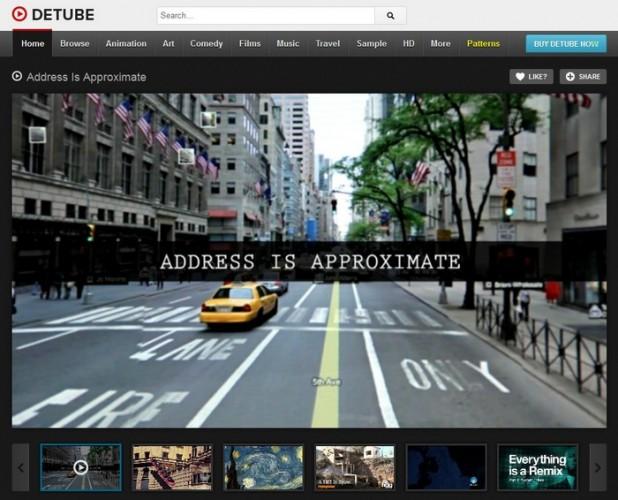Click the Address Is Approximate title link
The image size is (618, 500).
pos(86,77)
